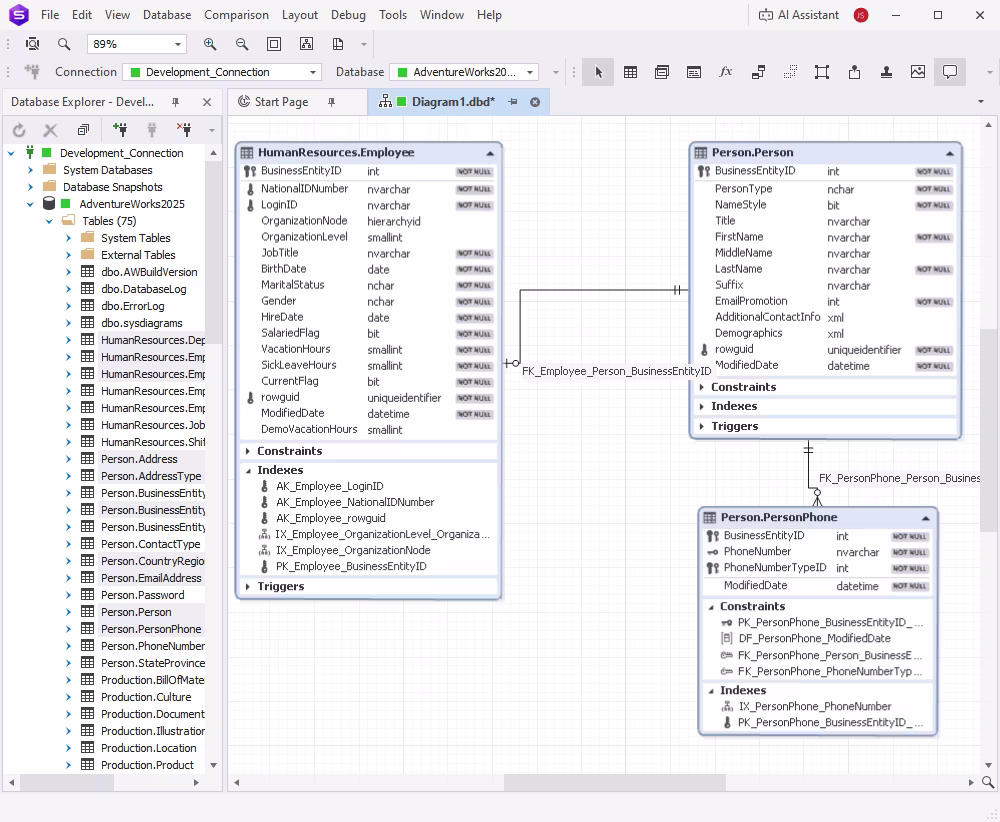This screenshot has width=1000, height=822.
Task: Select AK_Employee_LoginID index row
Action: click(329, 486)
